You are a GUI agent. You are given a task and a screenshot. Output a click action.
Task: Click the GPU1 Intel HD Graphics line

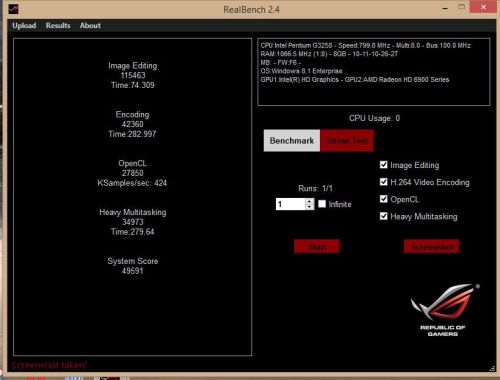point(355,80)
